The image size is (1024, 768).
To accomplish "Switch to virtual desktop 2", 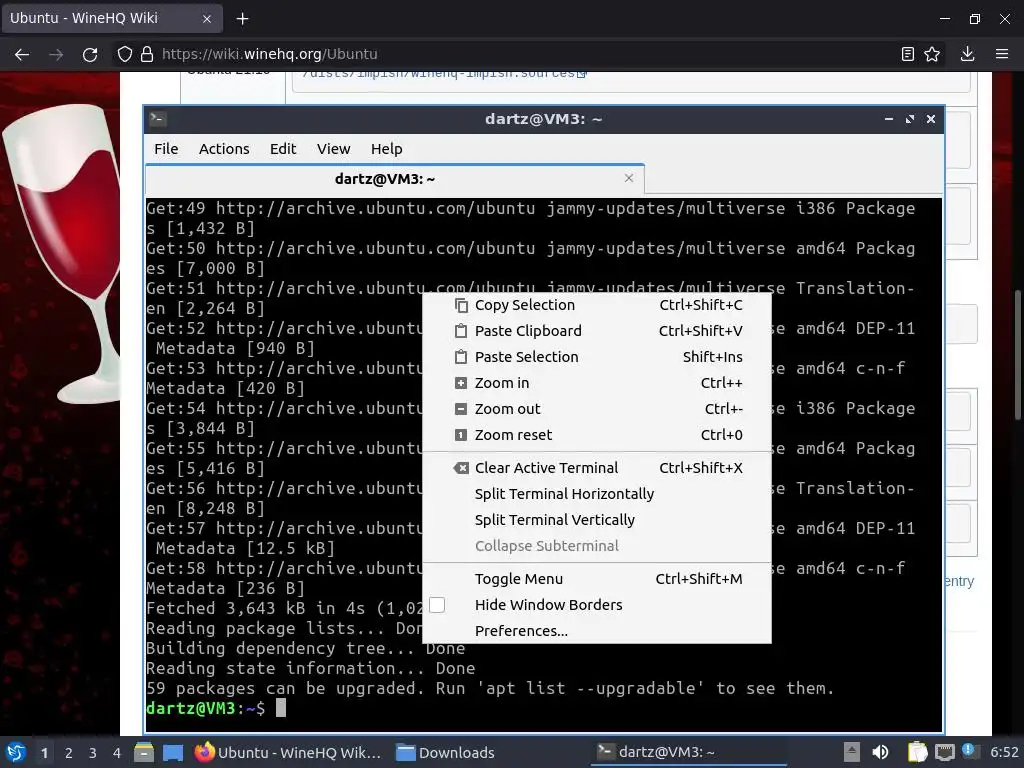I will click(69, 753).
